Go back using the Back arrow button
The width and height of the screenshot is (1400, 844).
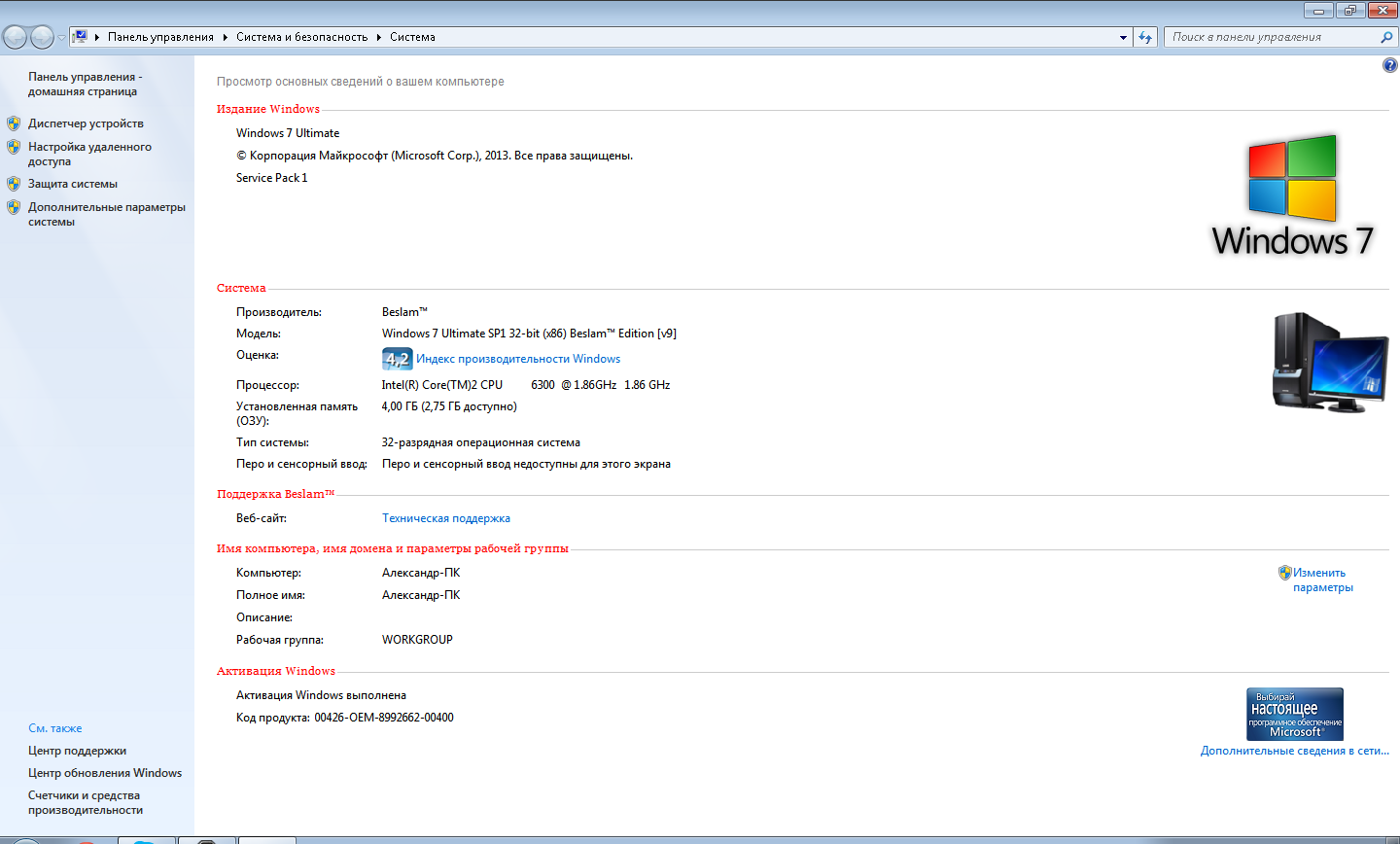coord(16,37)
